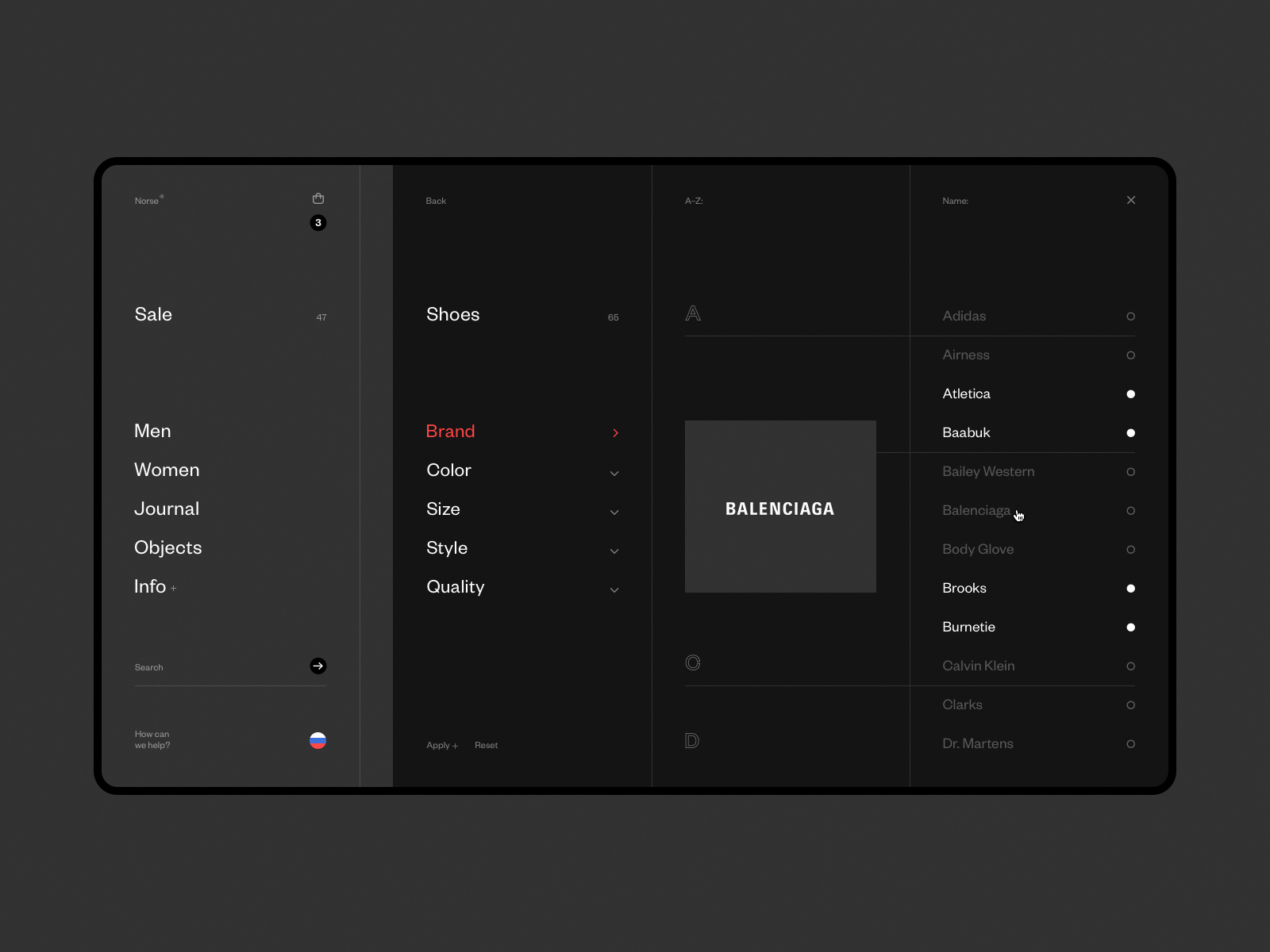
Task: Go Back from Shoes filters
Action: (436, 201)
